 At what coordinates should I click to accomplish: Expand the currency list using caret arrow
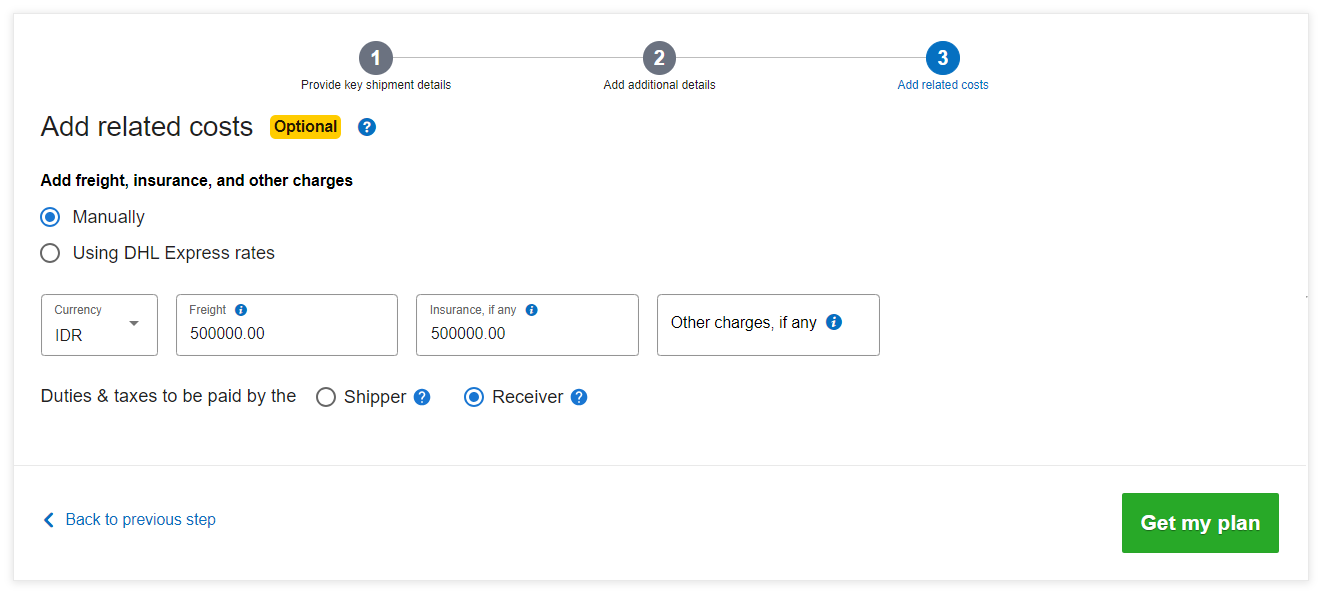coord(134,323)
